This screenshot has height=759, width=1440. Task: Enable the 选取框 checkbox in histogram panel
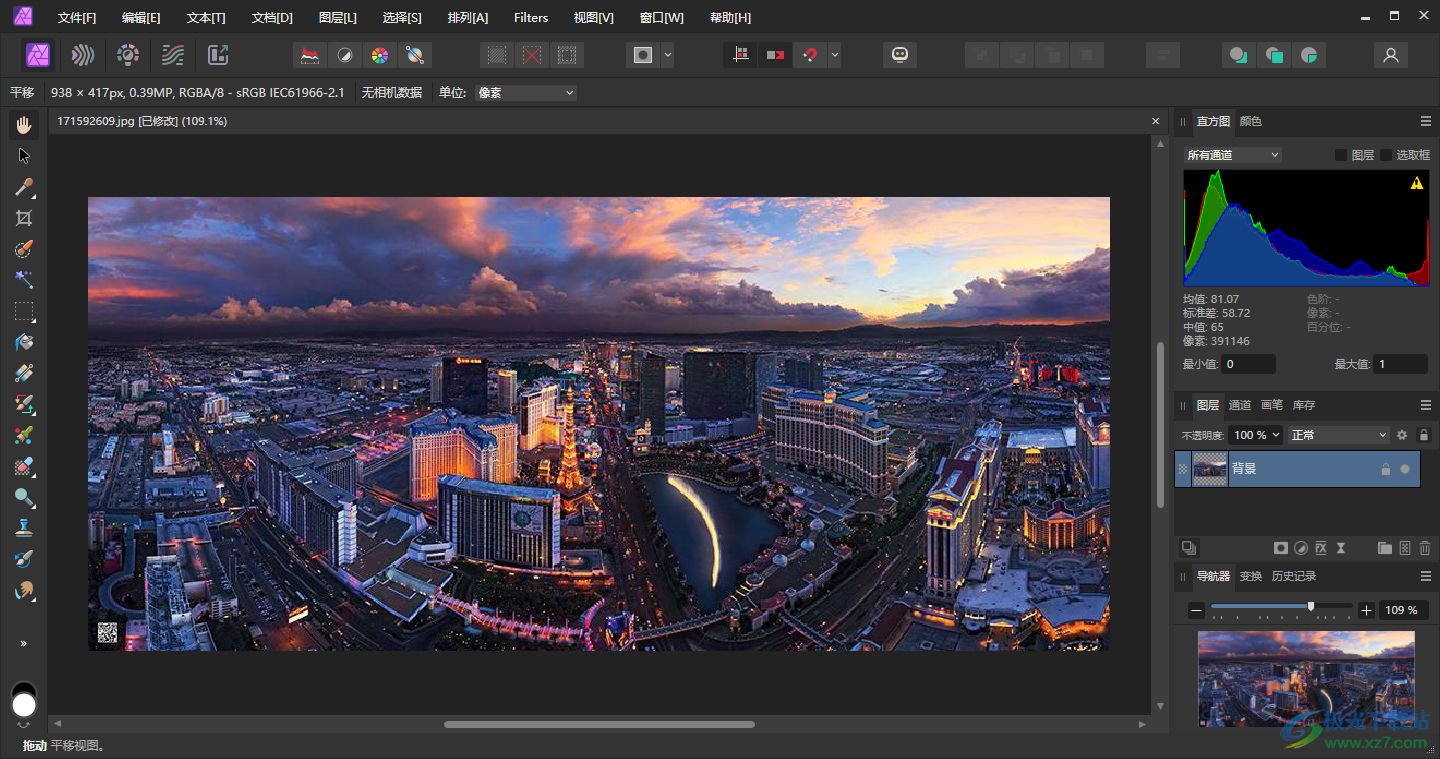[1386, 155]
